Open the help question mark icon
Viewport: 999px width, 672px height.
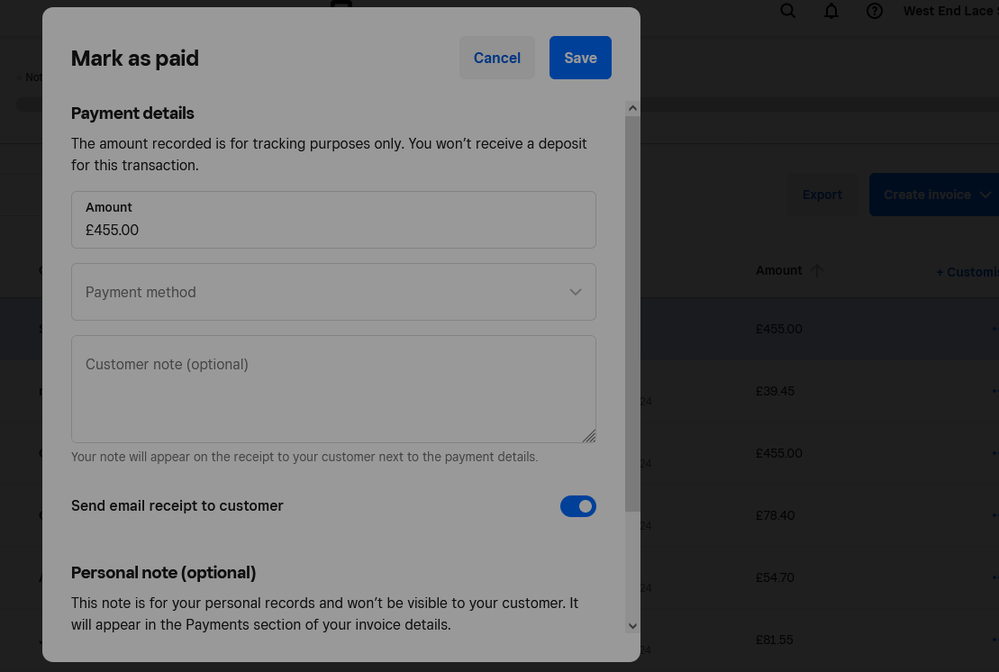tap(875, 11)
